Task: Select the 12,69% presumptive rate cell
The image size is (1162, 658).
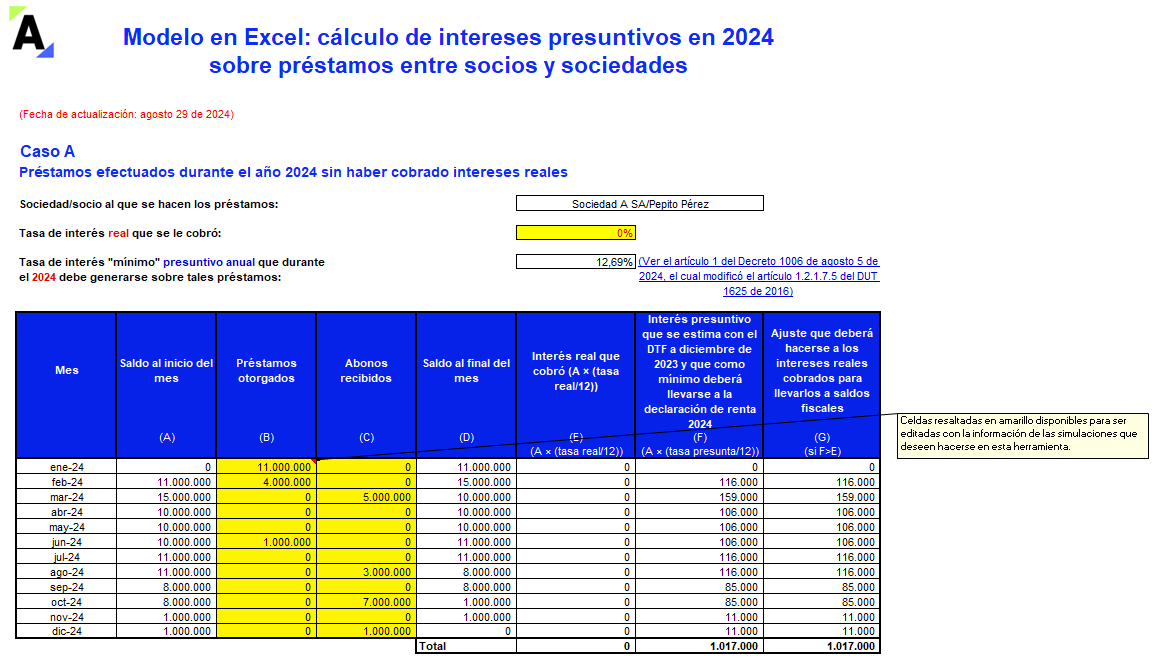Action: (575, 262)
